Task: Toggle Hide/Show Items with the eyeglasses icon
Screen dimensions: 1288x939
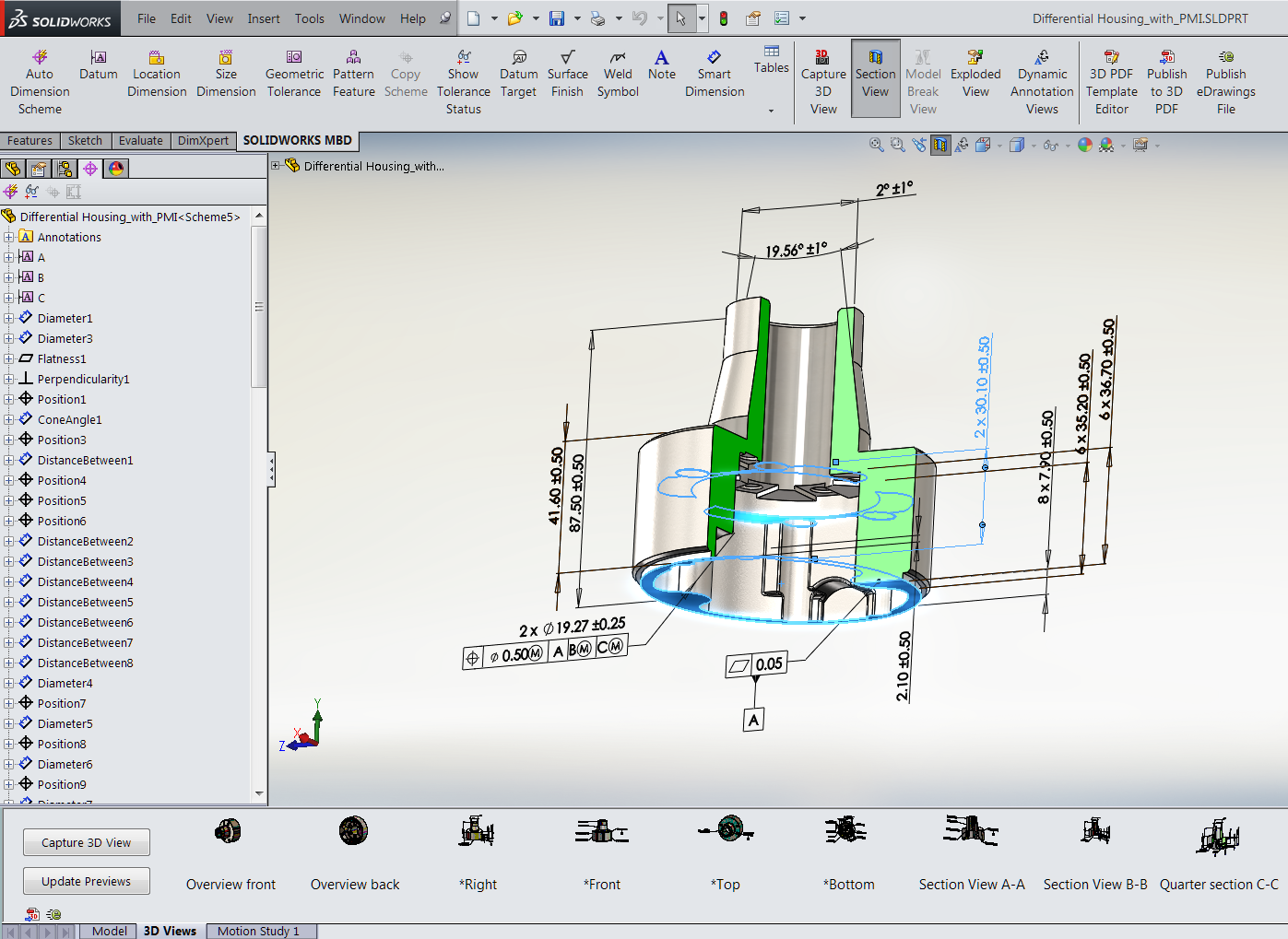Action: 1051,145
